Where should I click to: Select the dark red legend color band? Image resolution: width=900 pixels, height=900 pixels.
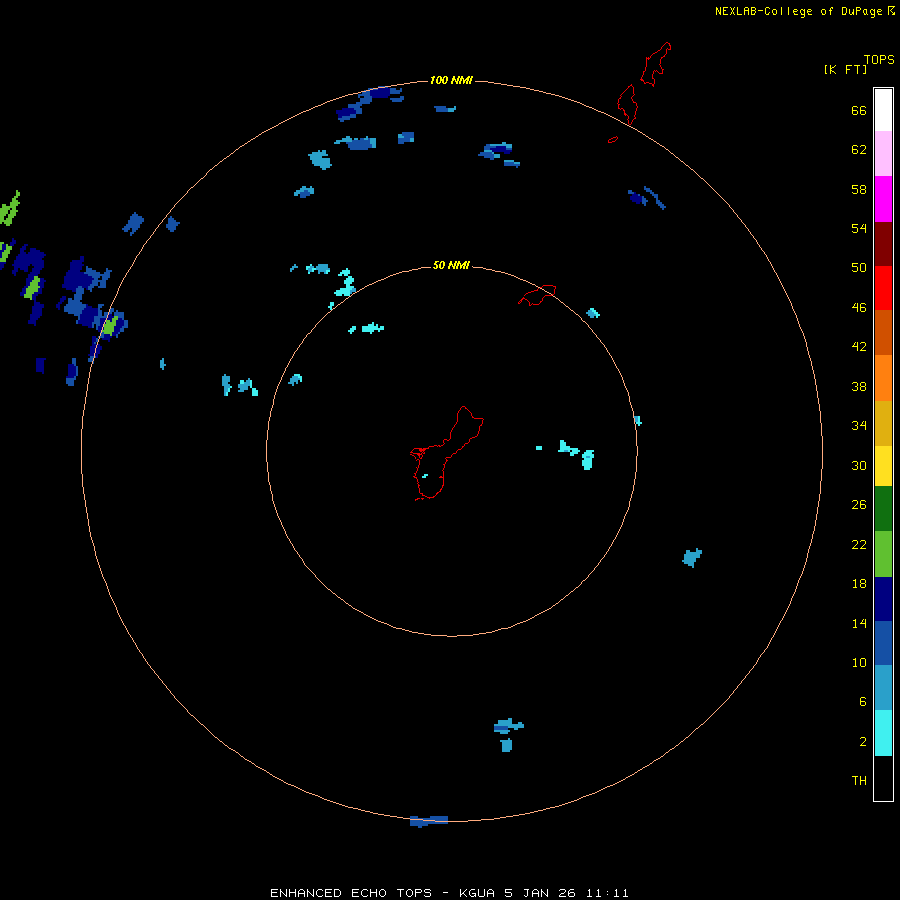883,244
